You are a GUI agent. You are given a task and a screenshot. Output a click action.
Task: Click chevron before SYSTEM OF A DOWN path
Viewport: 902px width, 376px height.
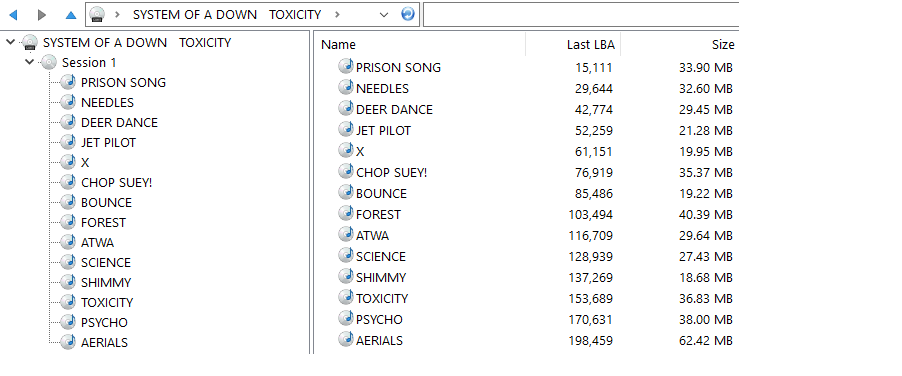point(117,14)
